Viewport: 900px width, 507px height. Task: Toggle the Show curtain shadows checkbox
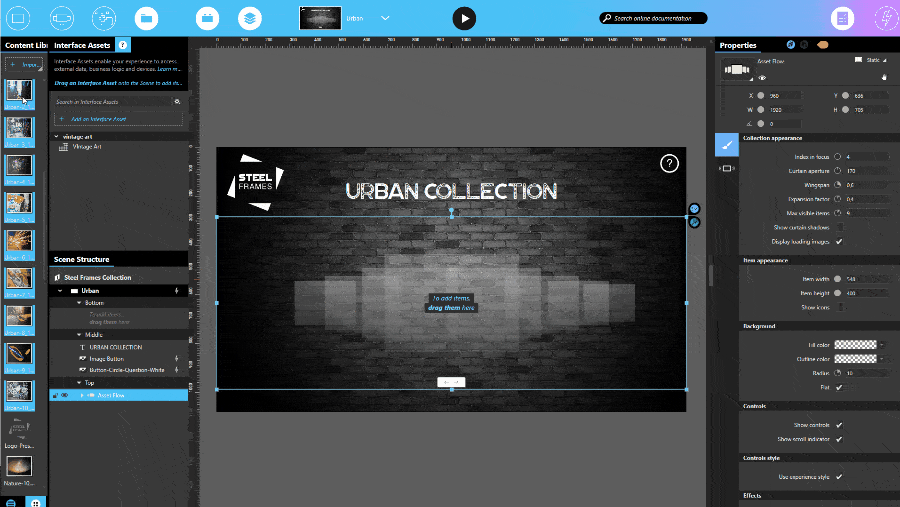(839, 227)
